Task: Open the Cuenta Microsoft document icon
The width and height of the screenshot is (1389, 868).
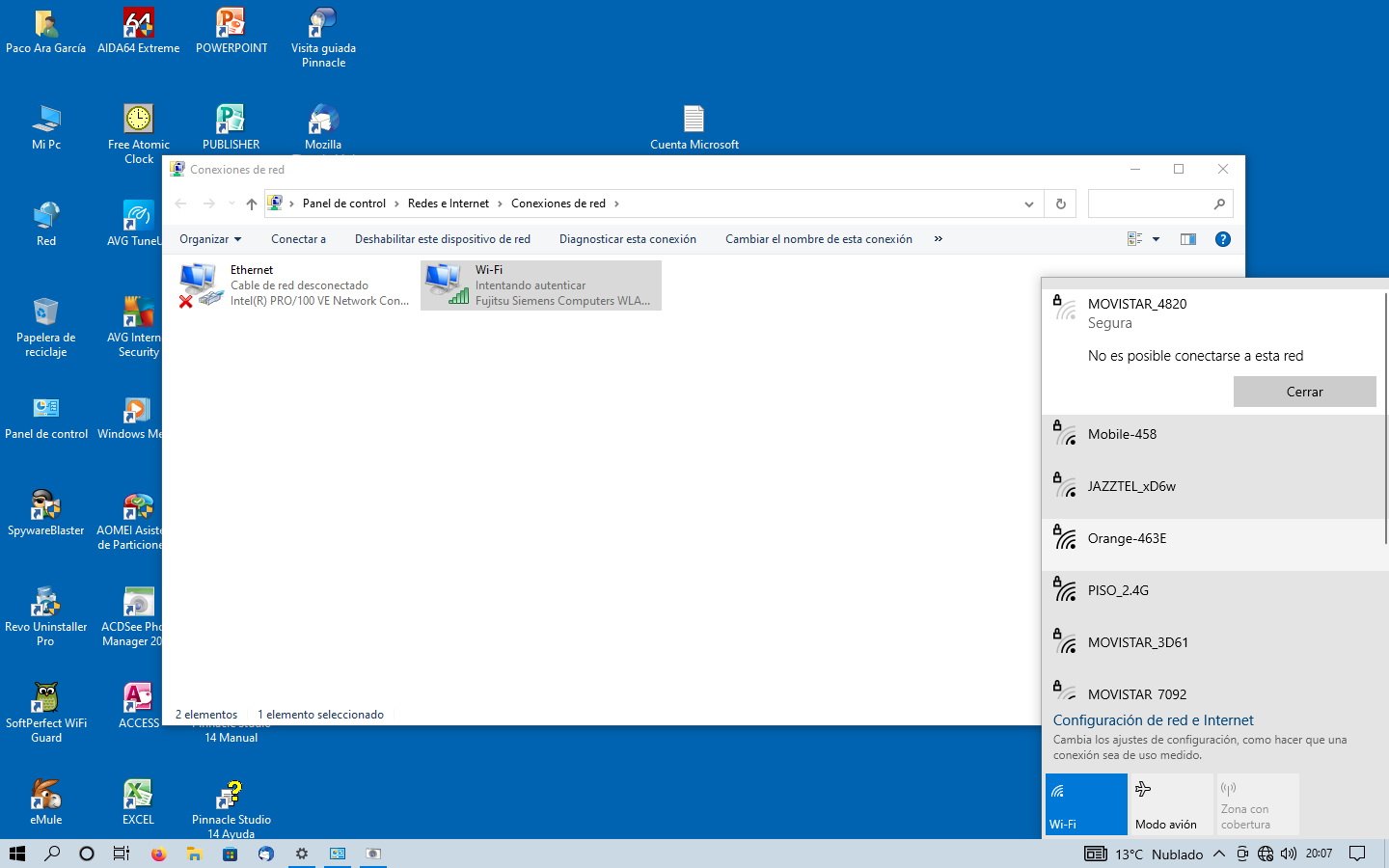Action: [x=694, y=127]
